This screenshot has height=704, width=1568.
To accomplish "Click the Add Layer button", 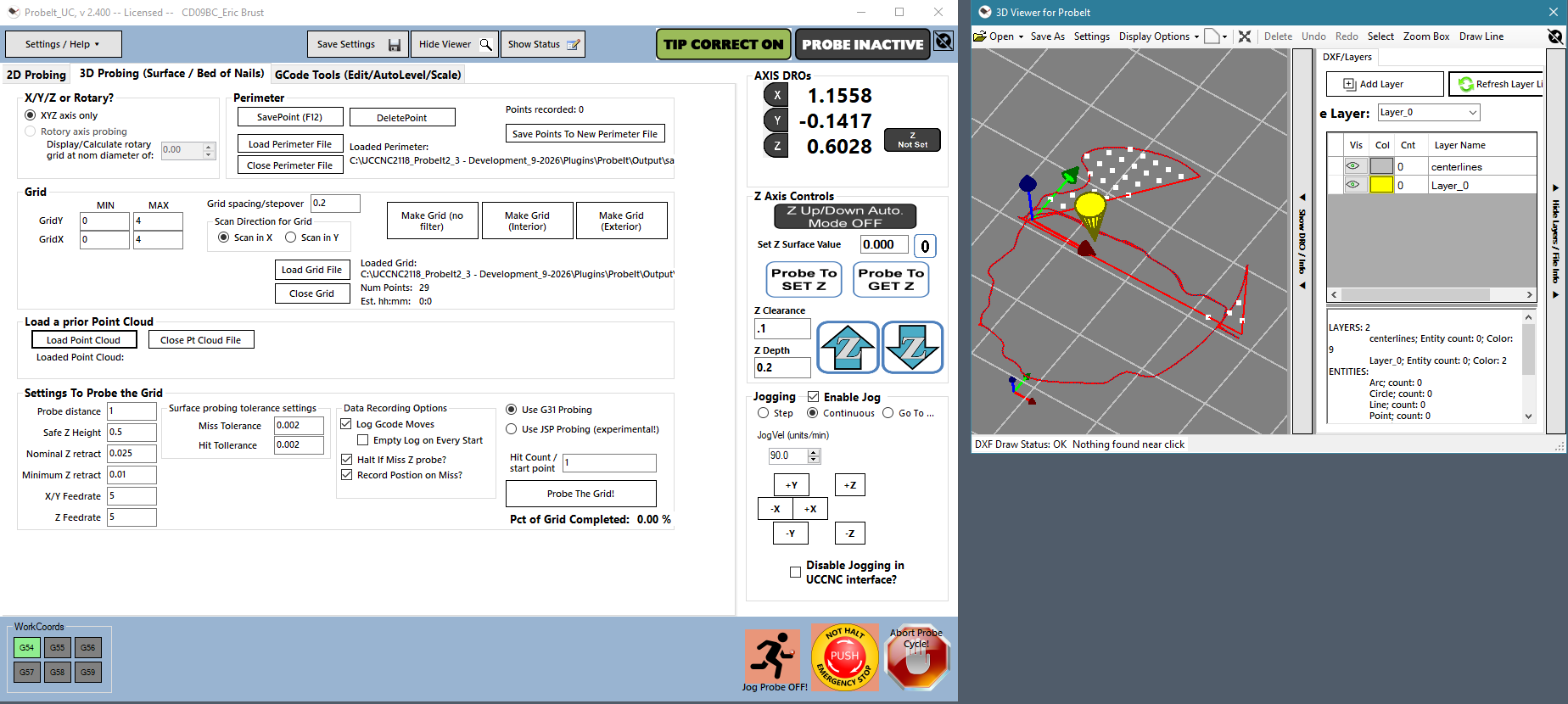I will pos(1385,84).
